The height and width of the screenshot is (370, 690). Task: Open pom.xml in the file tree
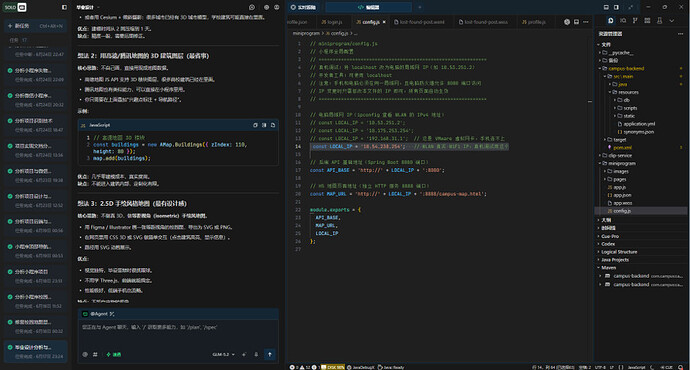point(640,147)
